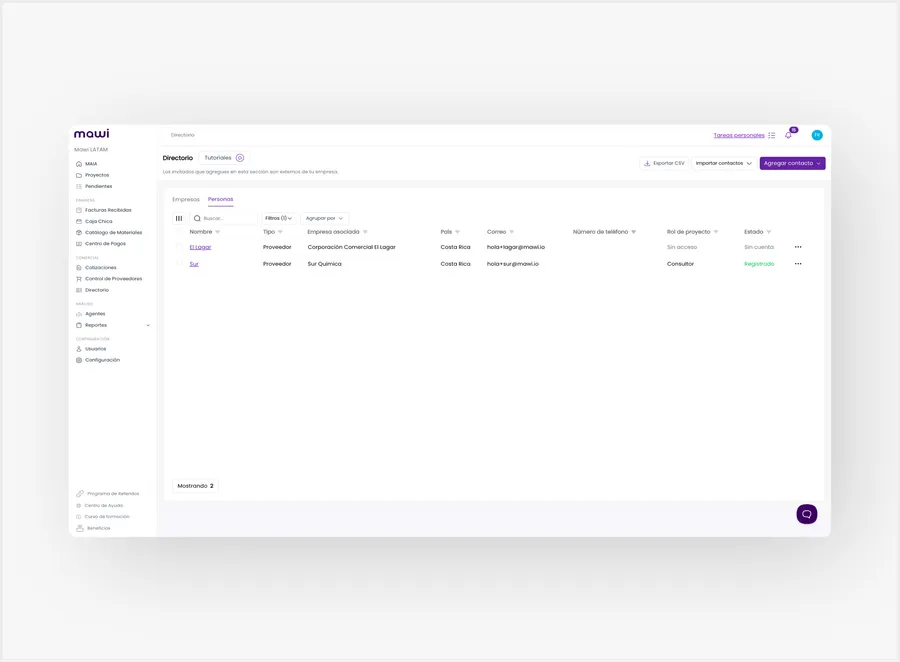Select the Personas tab

(220, 199)
